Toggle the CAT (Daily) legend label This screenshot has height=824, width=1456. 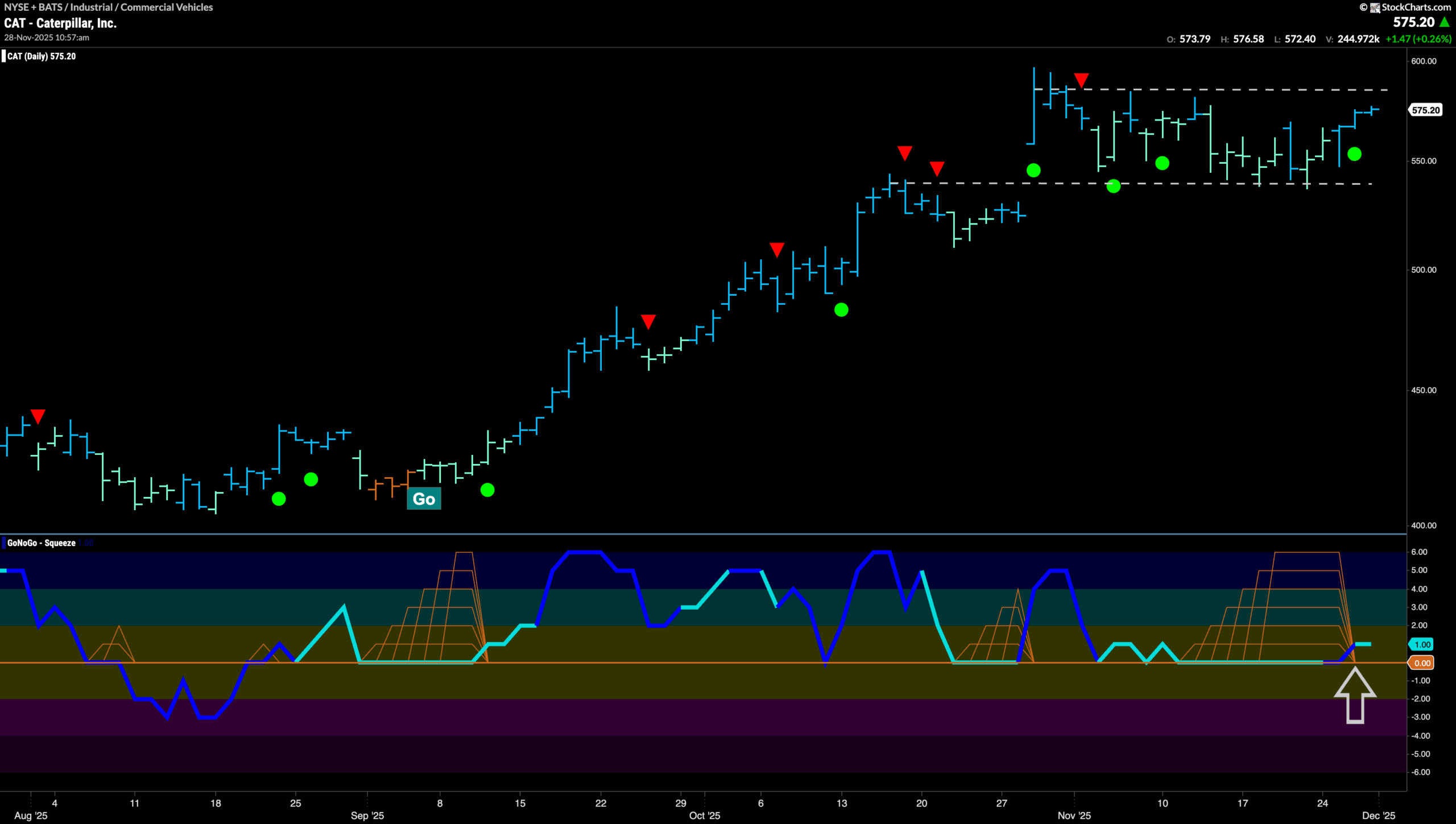pos(40,56)
